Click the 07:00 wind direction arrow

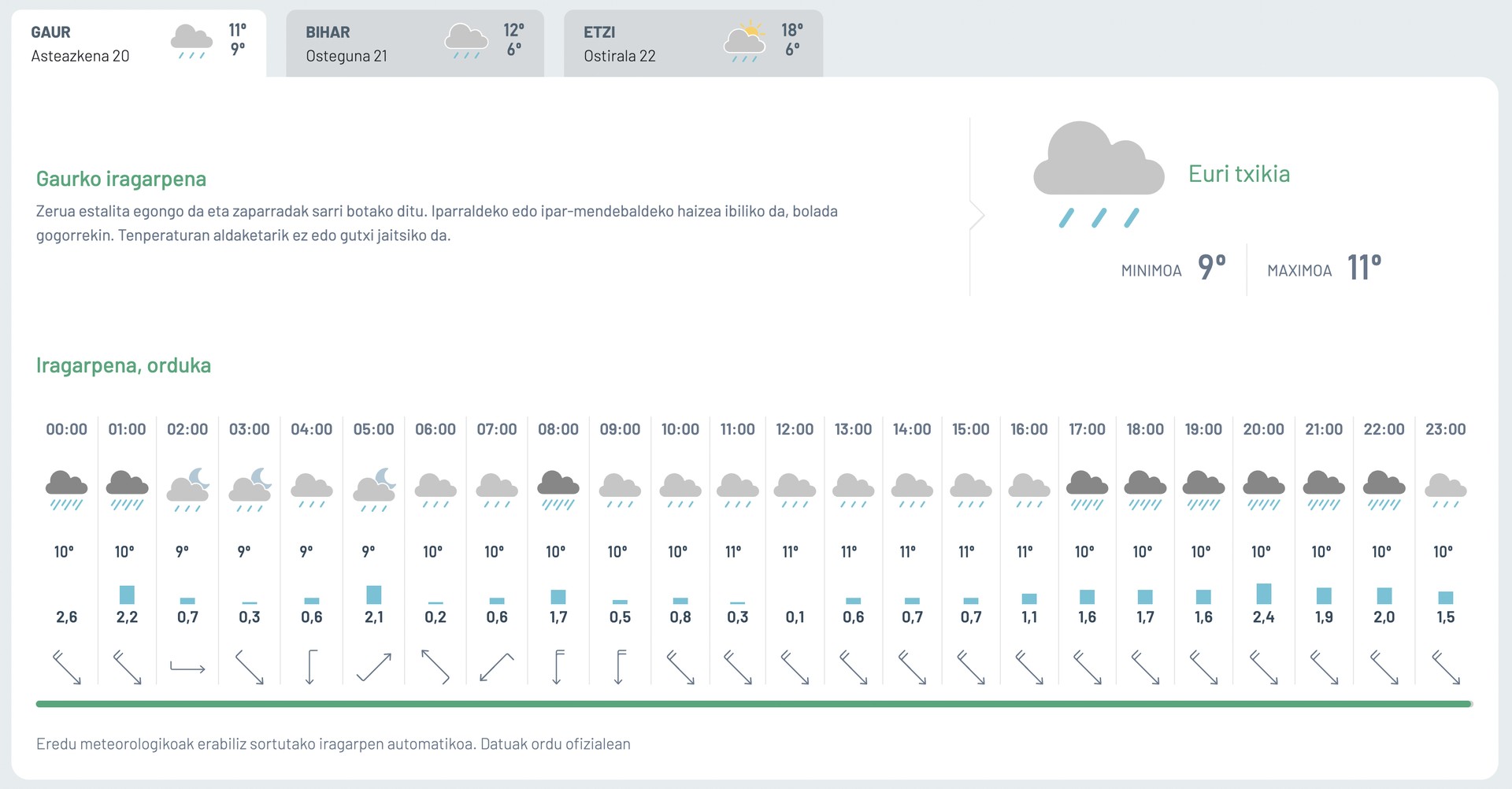tap(497, 667)
